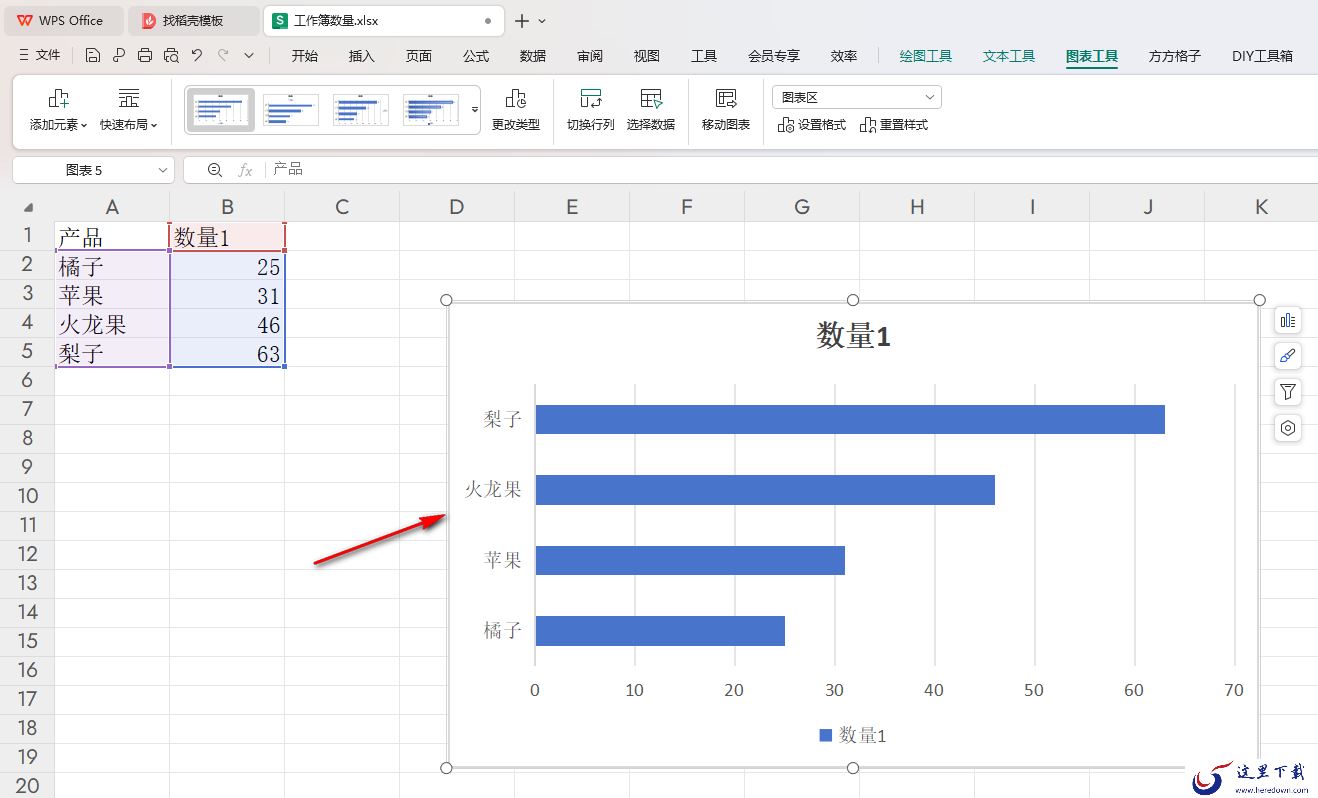Click the export/share icon next to Save
Image resolution: width=1318 pixels, height=798 pixels.
[x=119, y=56]
